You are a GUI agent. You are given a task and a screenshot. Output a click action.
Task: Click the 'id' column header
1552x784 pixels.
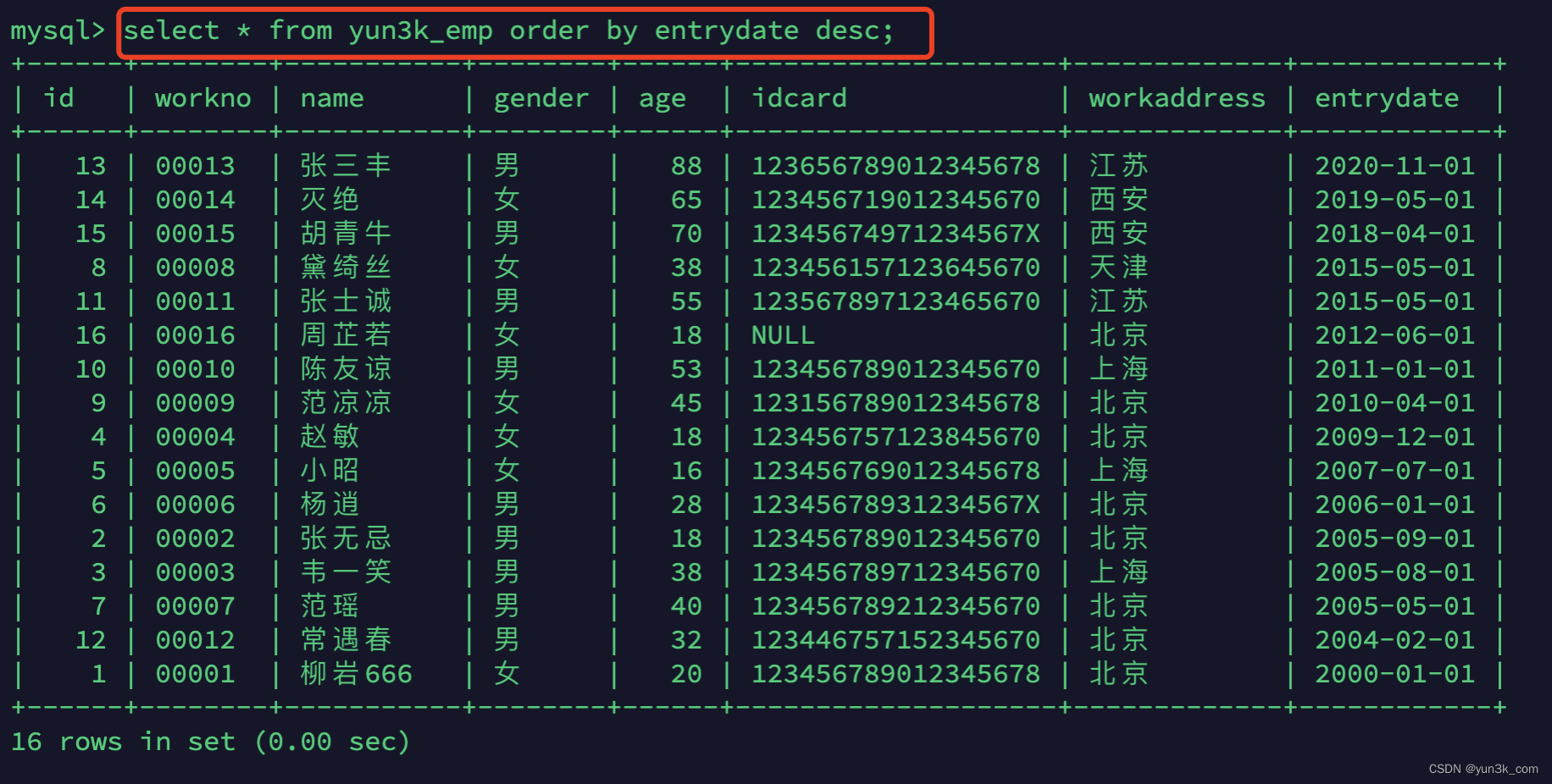tap(59, 98)
